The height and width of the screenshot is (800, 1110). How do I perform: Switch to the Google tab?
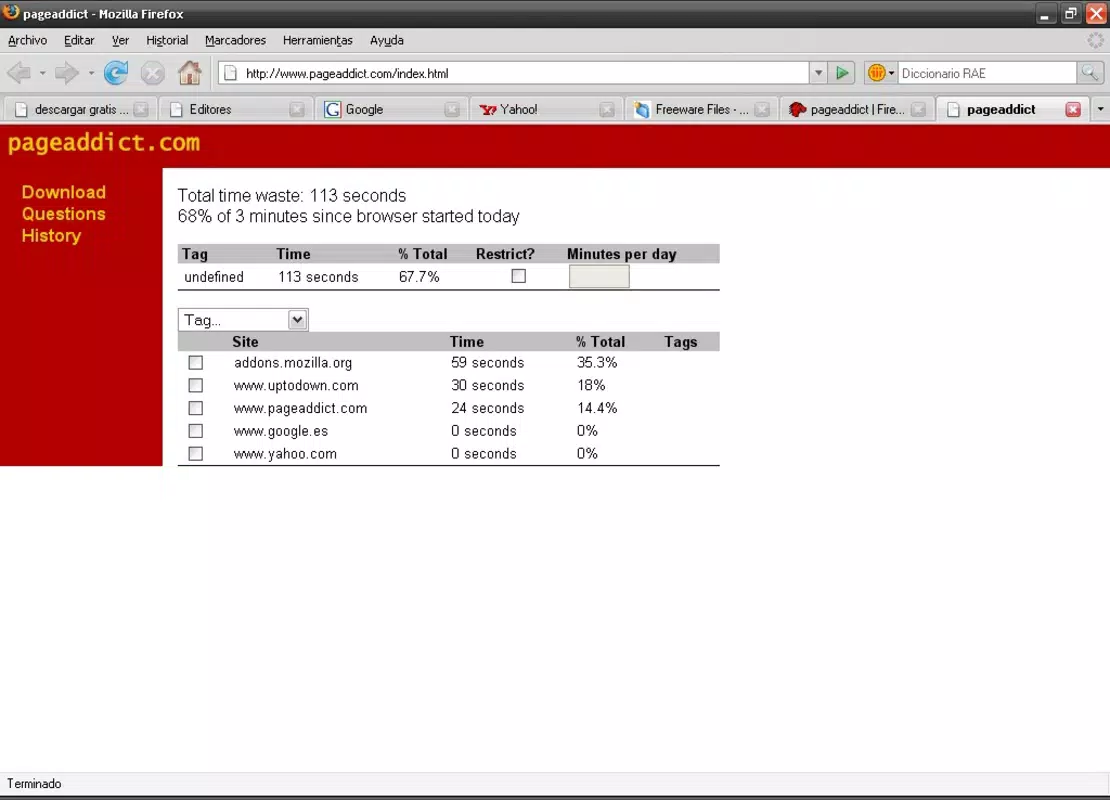pos(391,109)
